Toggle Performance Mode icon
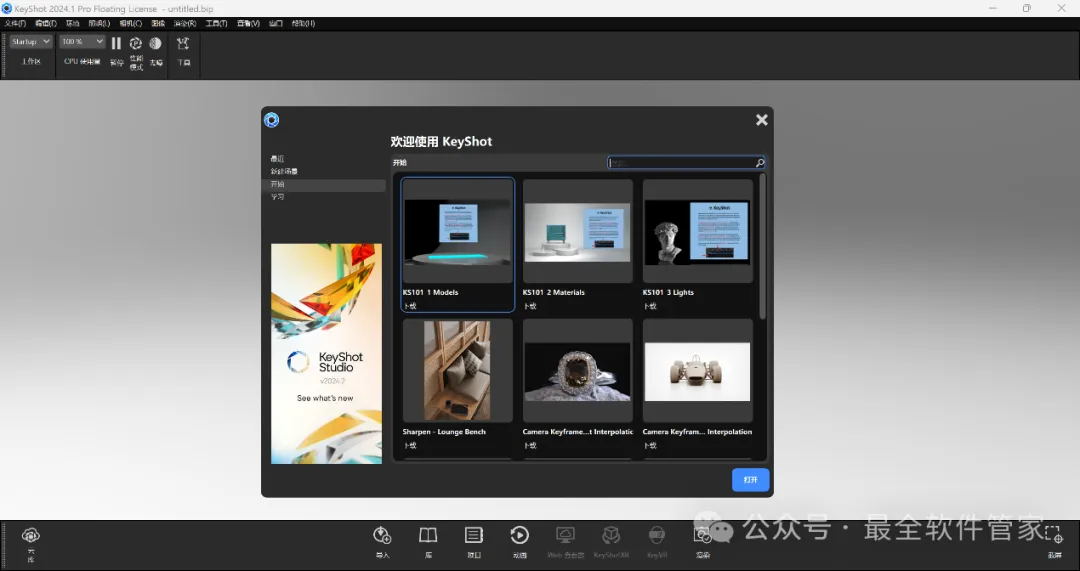Image resolution: width=1080 pixels, height=571 pixels. (136, 43)
